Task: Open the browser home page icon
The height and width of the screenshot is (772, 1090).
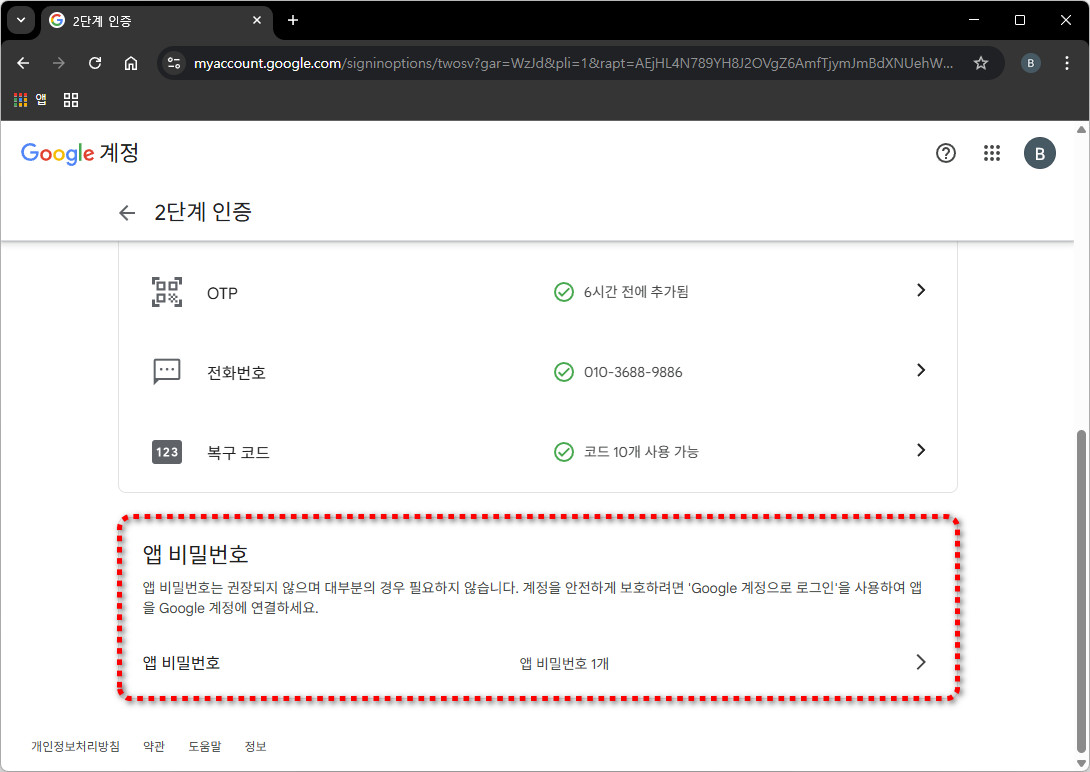Action: pyautogui.click(x=131, y=63)
